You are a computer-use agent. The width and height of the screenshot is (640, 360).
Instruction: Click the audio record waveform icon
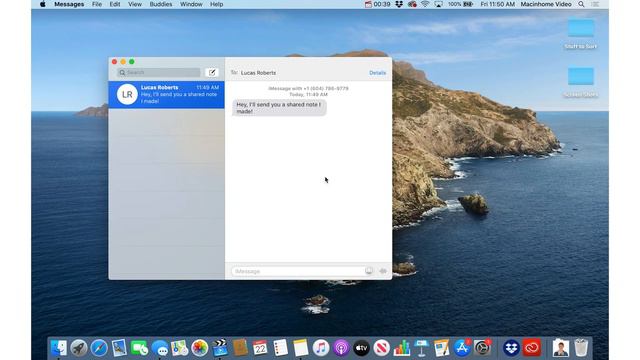pyautogui.click(x=383, y=271)
